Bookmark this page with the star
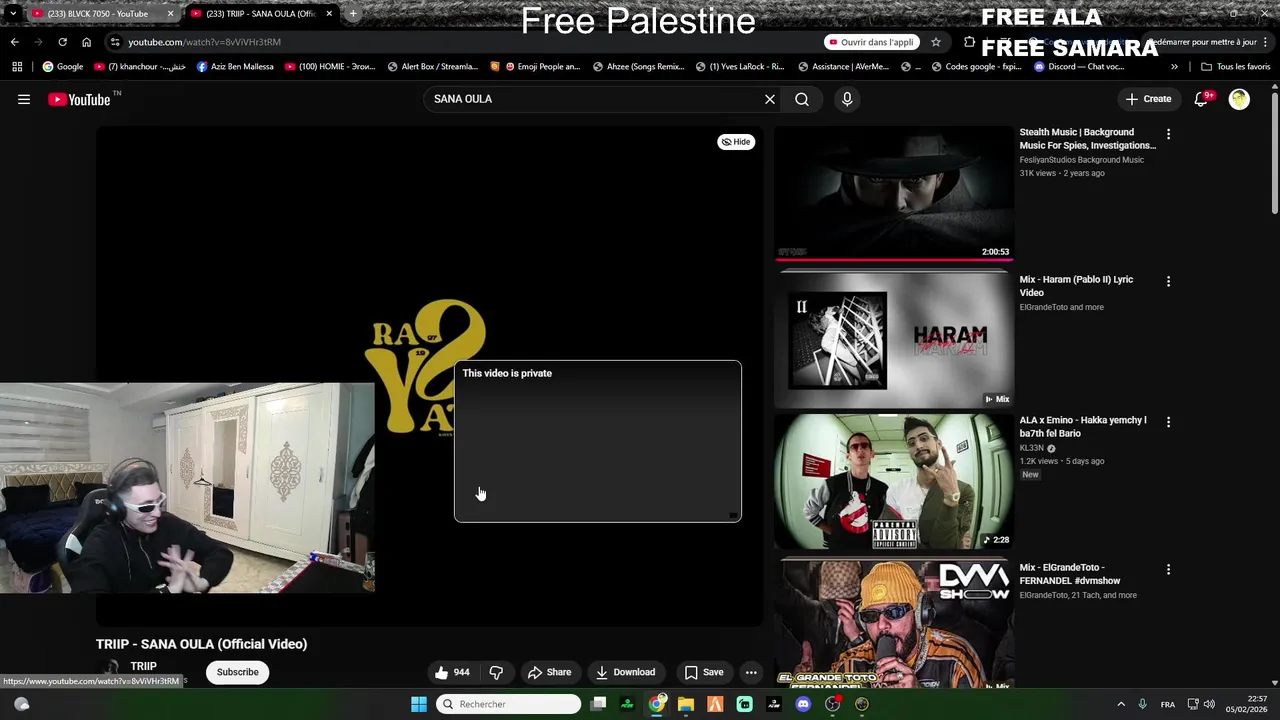This screenshot has height=720, width=1280. [x=936, y=42]
